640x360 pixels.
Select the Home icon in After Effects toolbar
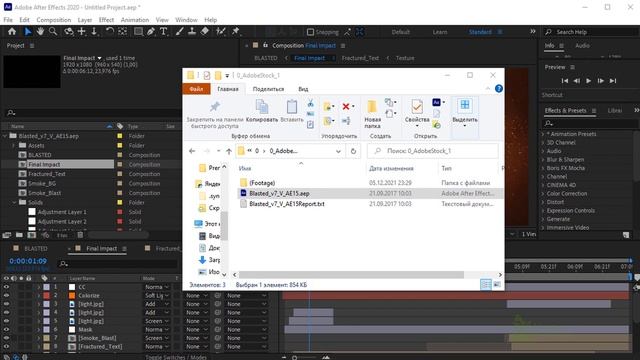tap(12, 31)
